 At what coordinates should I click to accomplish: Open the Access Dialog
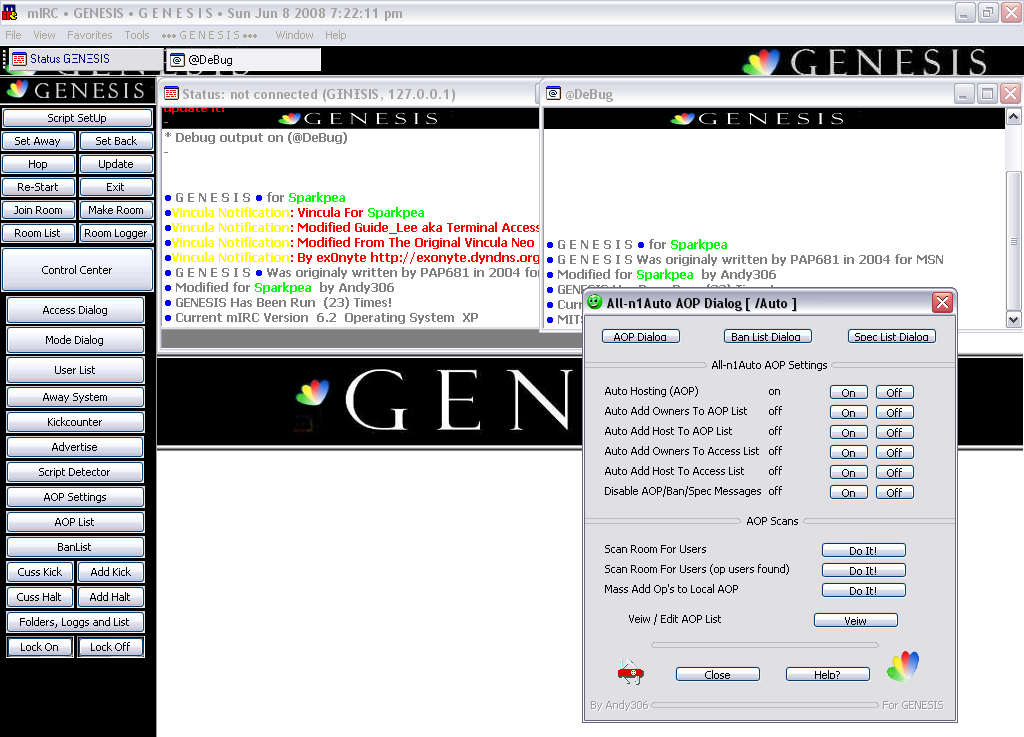(x=75, y=310)
